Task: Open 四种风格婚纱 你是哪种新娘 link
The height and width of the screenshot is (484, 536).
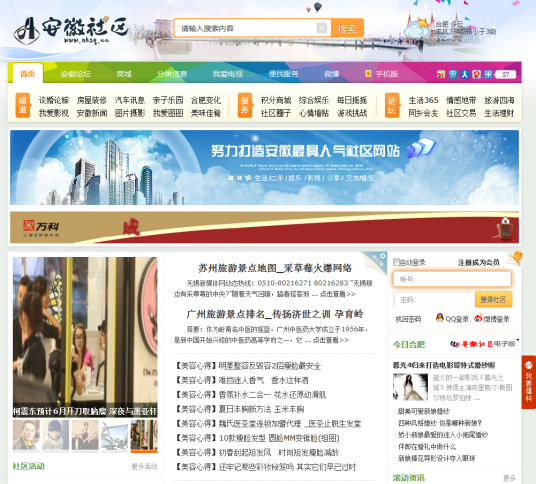Action: pos(440,423)
